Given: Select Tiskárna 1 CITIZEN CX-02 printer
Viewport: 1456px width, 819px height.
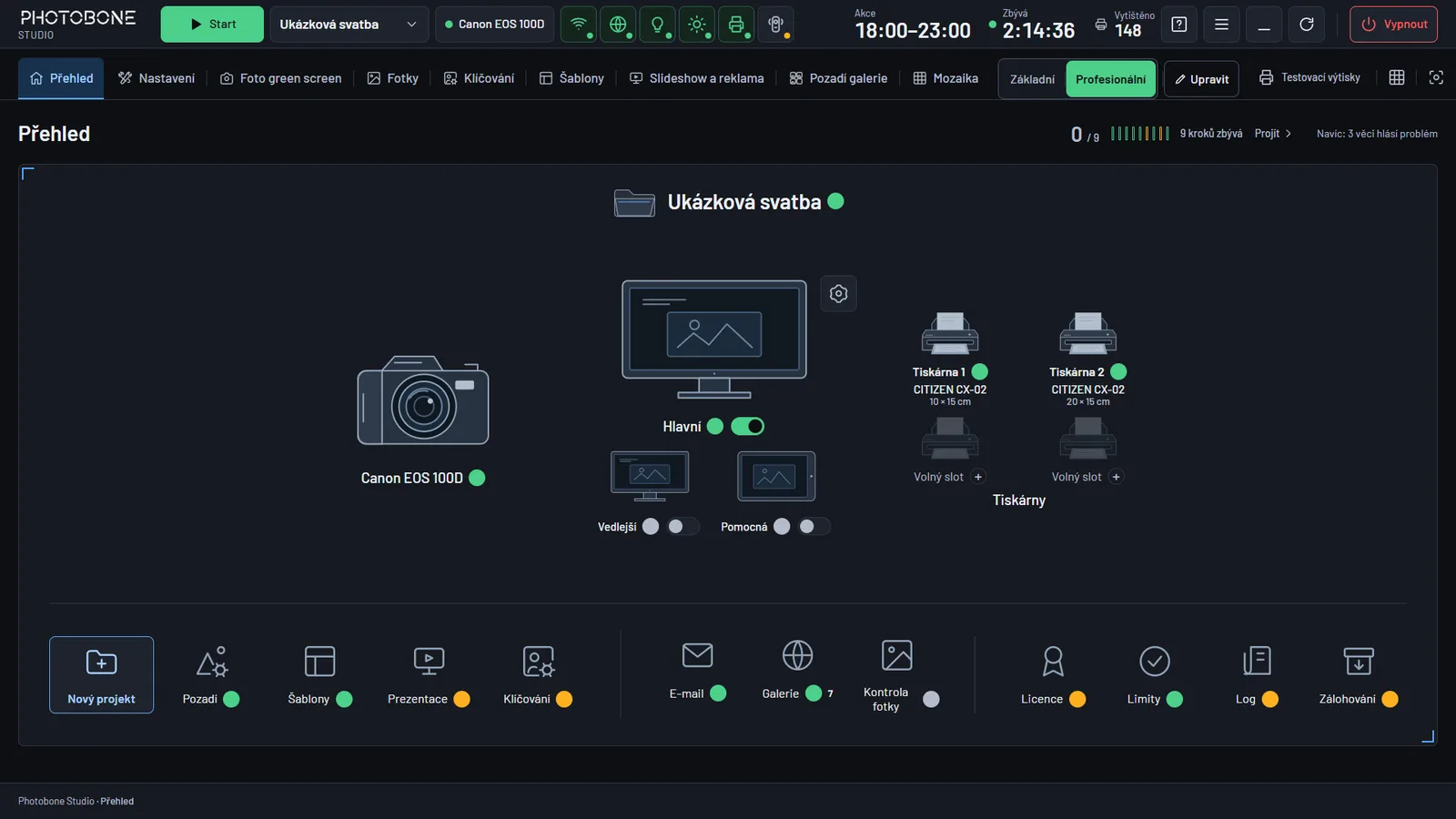Looking at the screenshot, I should pos(950,359).
